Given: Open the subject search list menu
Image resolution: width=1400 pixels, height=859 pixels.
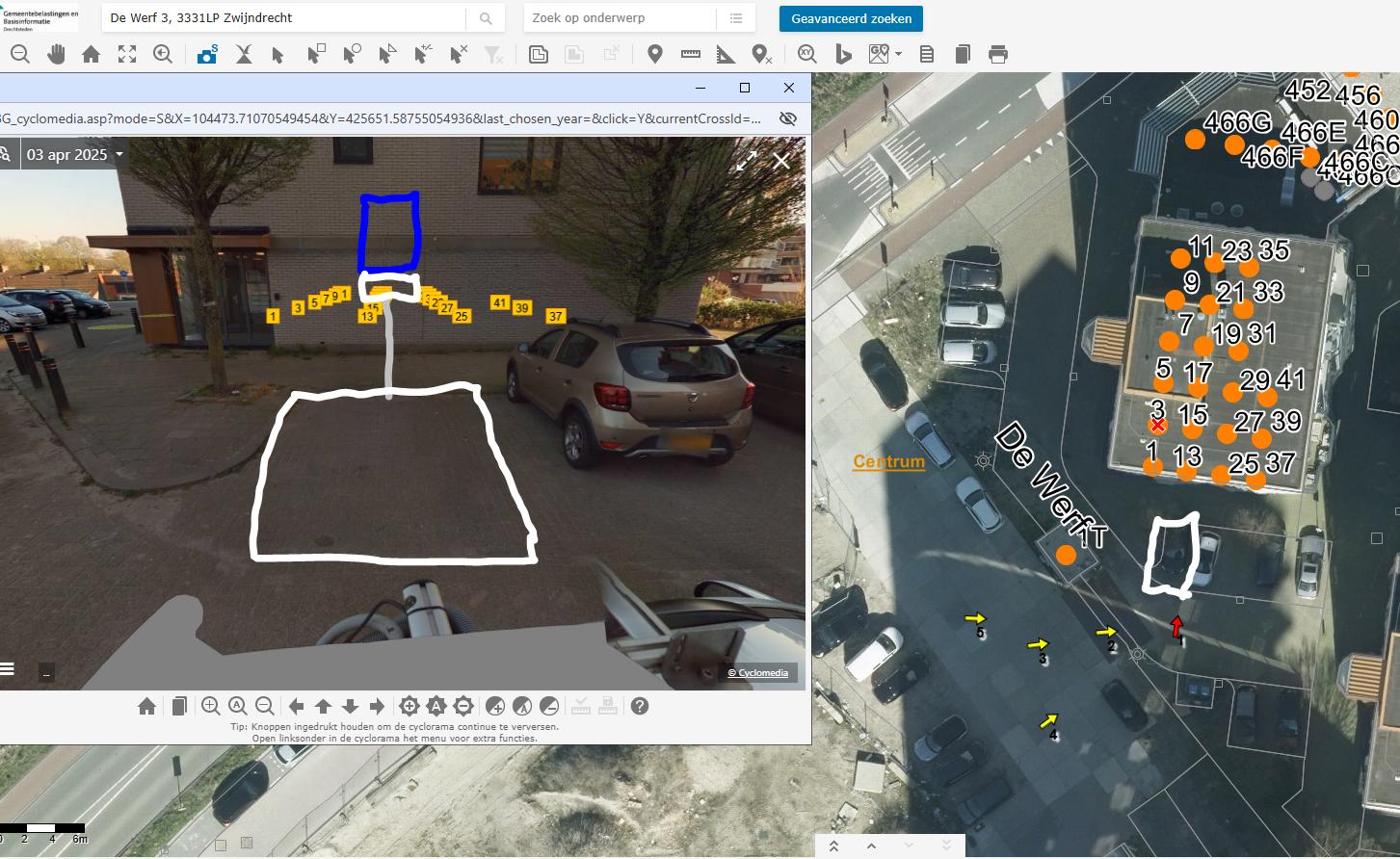Looking at the screenshot, I should coord(736,18).
